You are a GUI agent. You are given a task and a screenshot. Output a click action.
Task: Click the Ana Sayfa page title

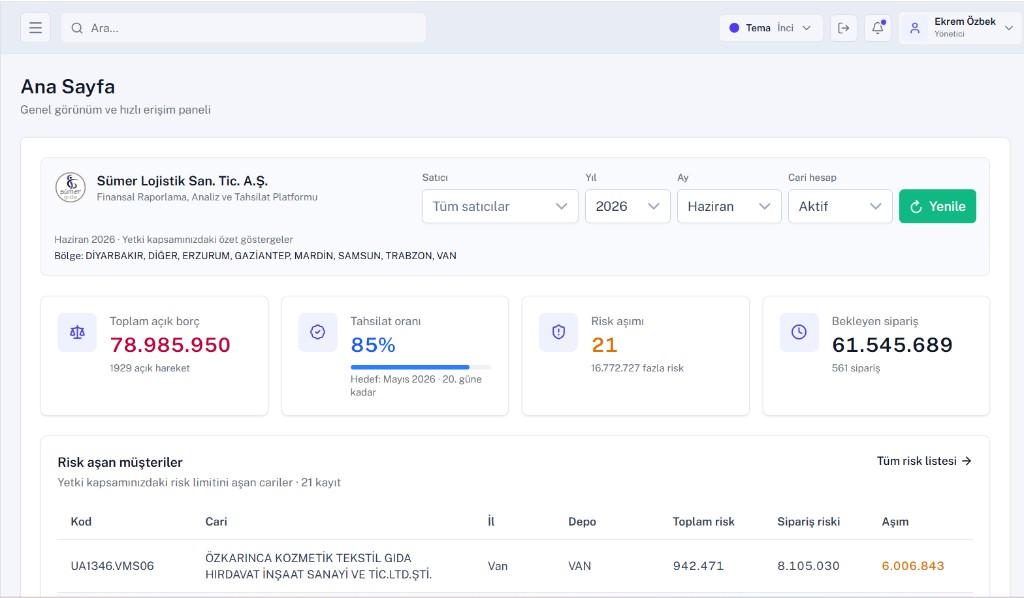click(68, 86)
